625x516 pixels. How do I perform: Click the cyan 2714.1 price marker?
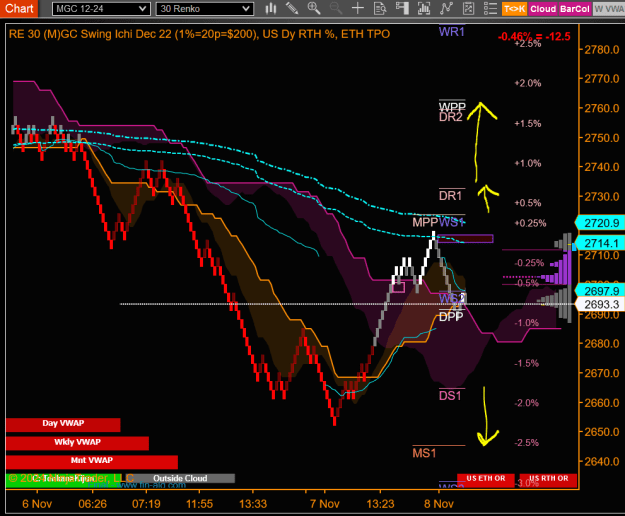tap(601, 243)
